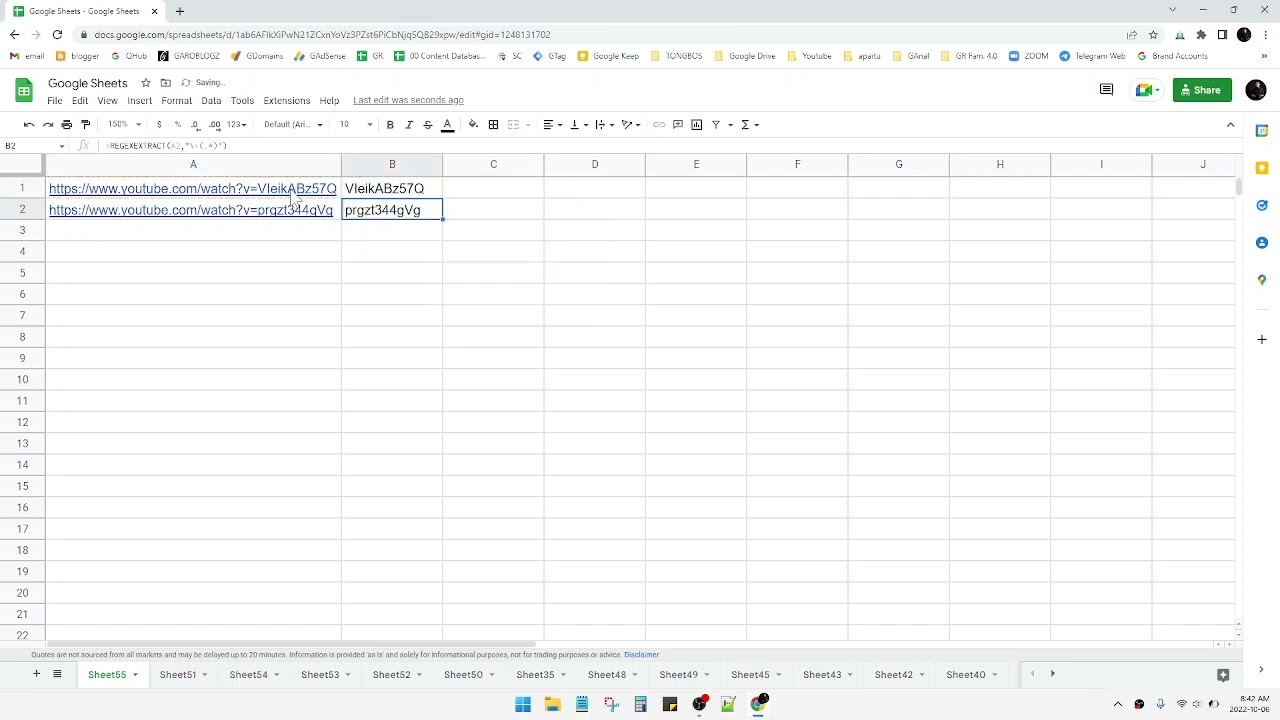Format as currency with dollar icon
This screenshot has width=1280, height=720.
click(x=159, y=125)
